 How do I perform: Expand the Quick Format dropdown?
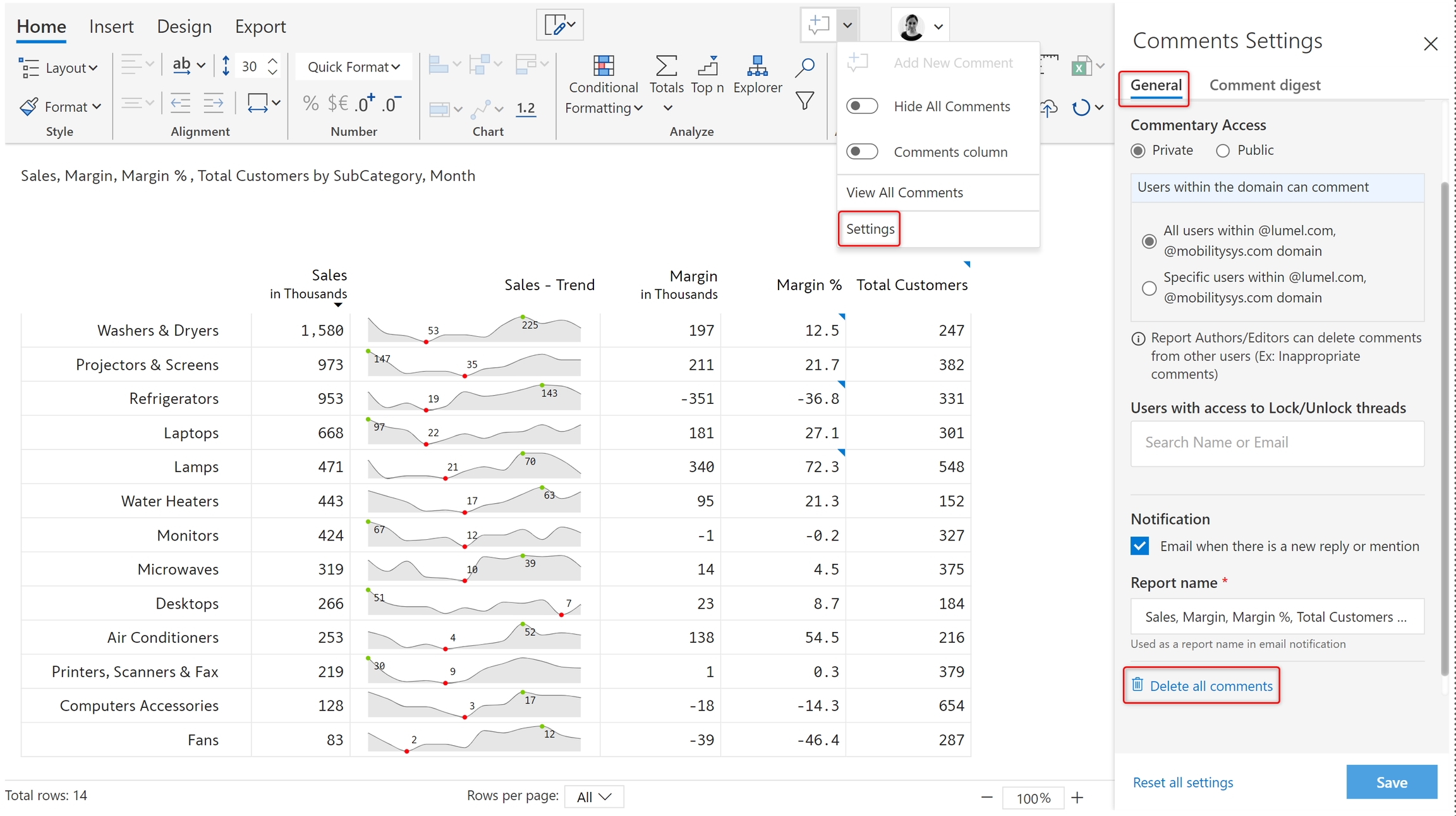point(353,67)
